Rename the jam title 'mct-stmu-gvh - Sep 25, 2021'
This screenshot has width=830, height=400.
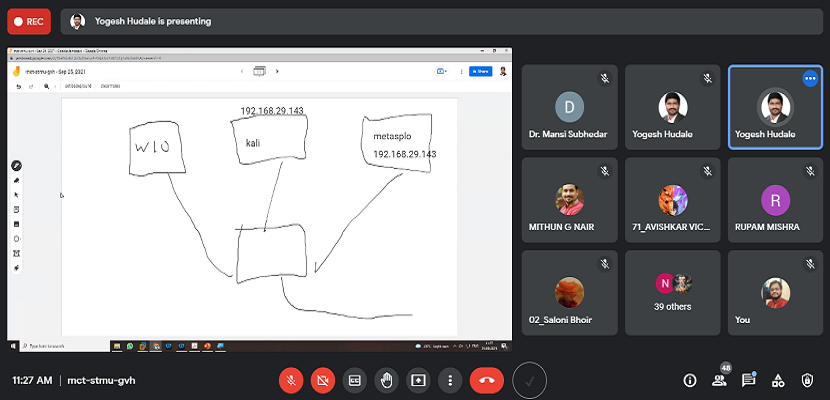point(56,72)
